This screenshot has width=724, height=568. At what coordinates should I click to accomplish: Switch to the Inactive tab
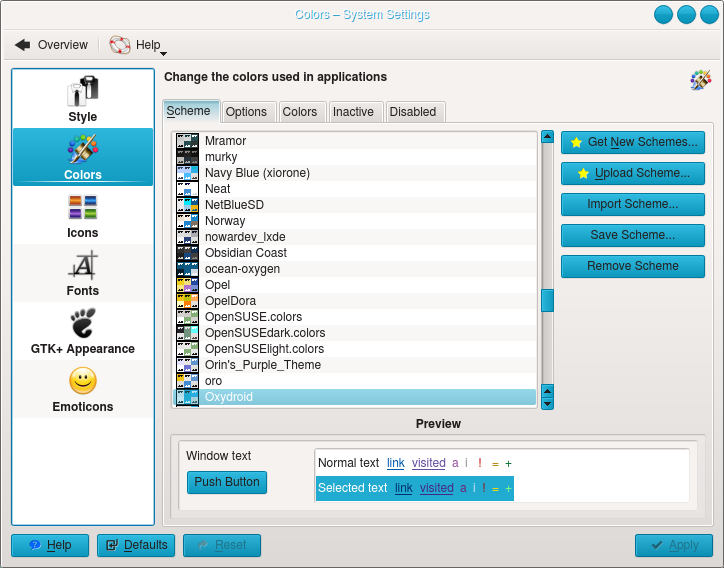[356, 112]
